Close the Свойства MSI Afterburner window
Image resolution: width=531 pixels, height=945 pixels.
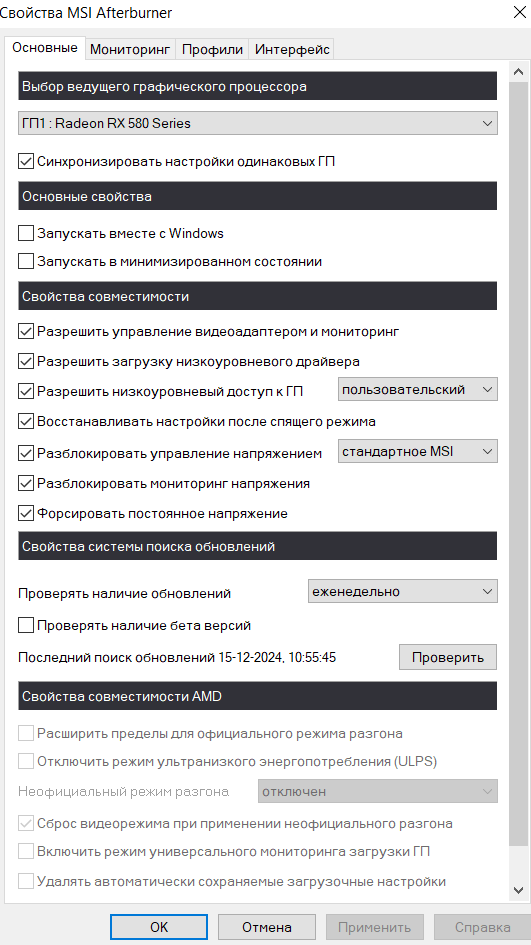coord(518,12)
